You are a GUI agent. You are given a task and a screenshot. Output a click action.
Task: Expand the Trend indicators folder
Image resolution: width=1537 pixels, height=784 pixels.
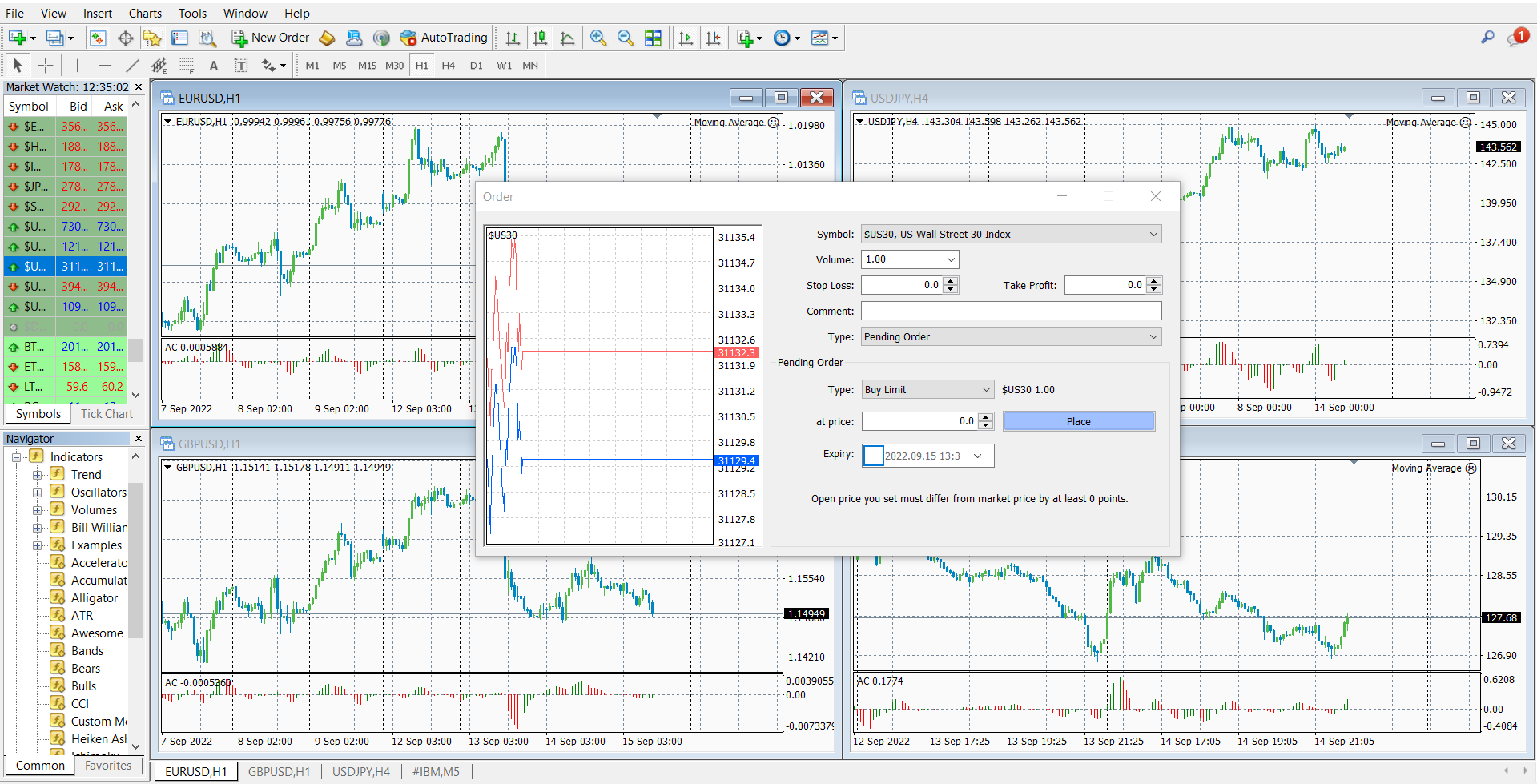pos(37,475)
